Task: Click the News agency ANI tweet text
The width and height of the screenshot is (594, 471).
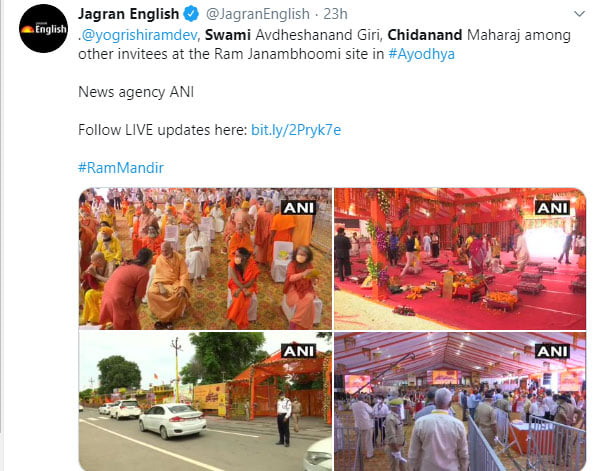Action: pyautogui.click(x=136, y=92)
